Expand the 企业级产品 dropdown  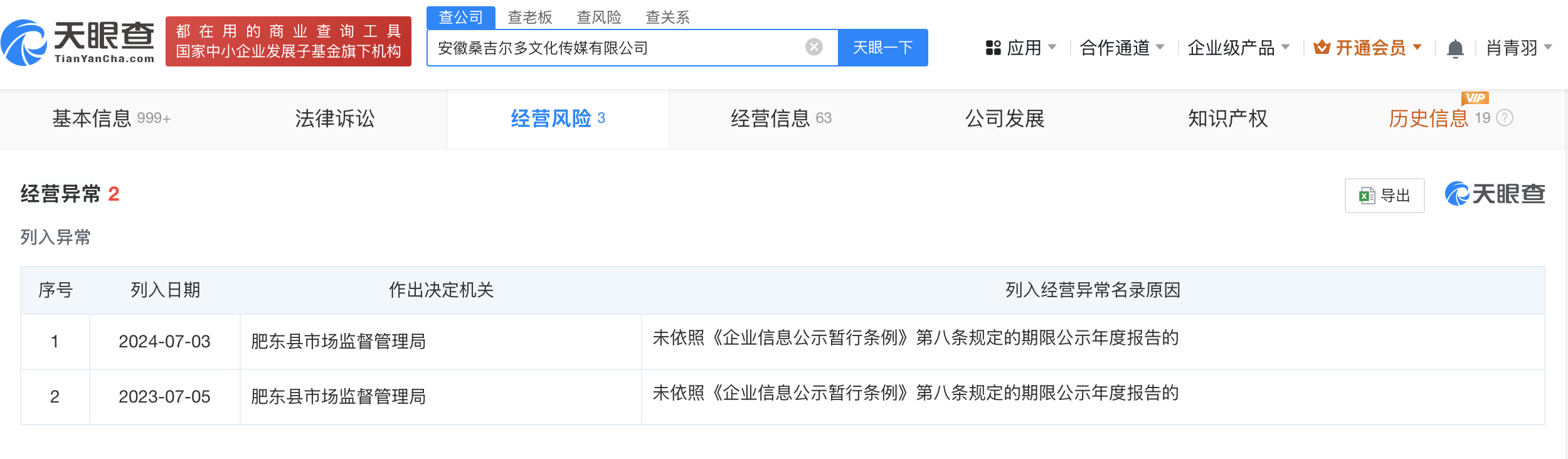tap(1239, 48)
